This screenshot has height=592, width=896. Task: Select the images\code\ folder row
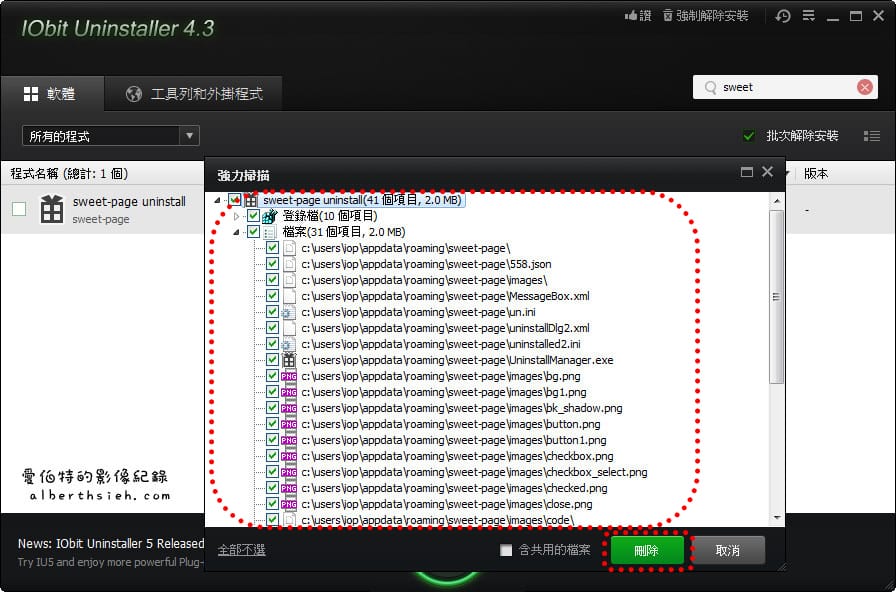pos(438,520)
